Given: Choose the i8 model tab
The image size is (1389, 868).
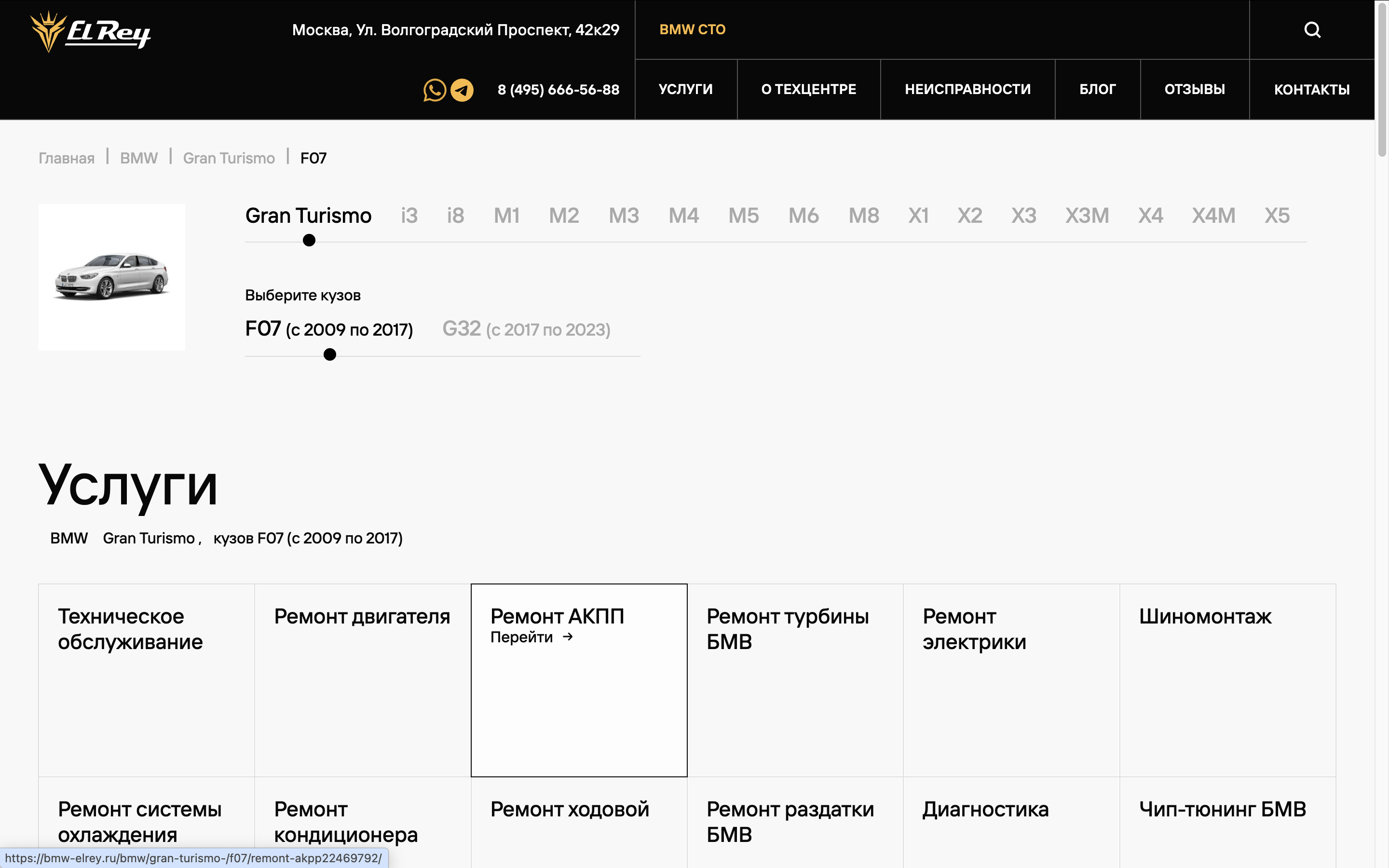Looking at the screenshot, I should pyautogui.click(x=455, y=216).
